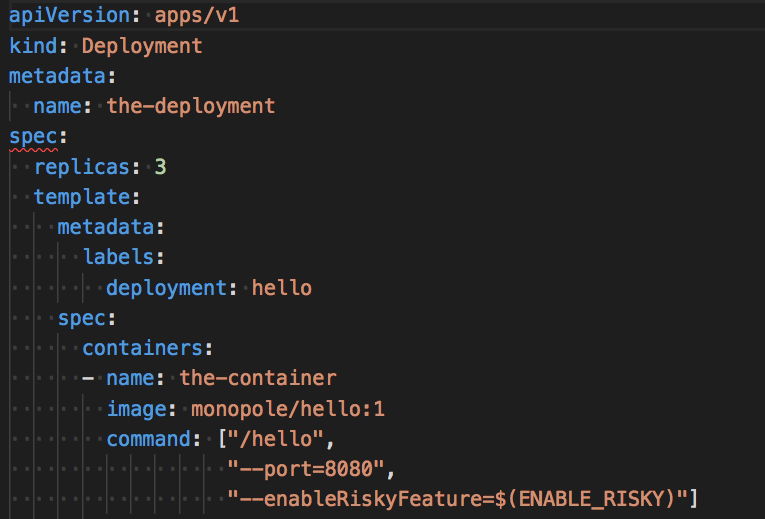Click the nested spec key below labels

pyautogui.click(x=81, y=319)
